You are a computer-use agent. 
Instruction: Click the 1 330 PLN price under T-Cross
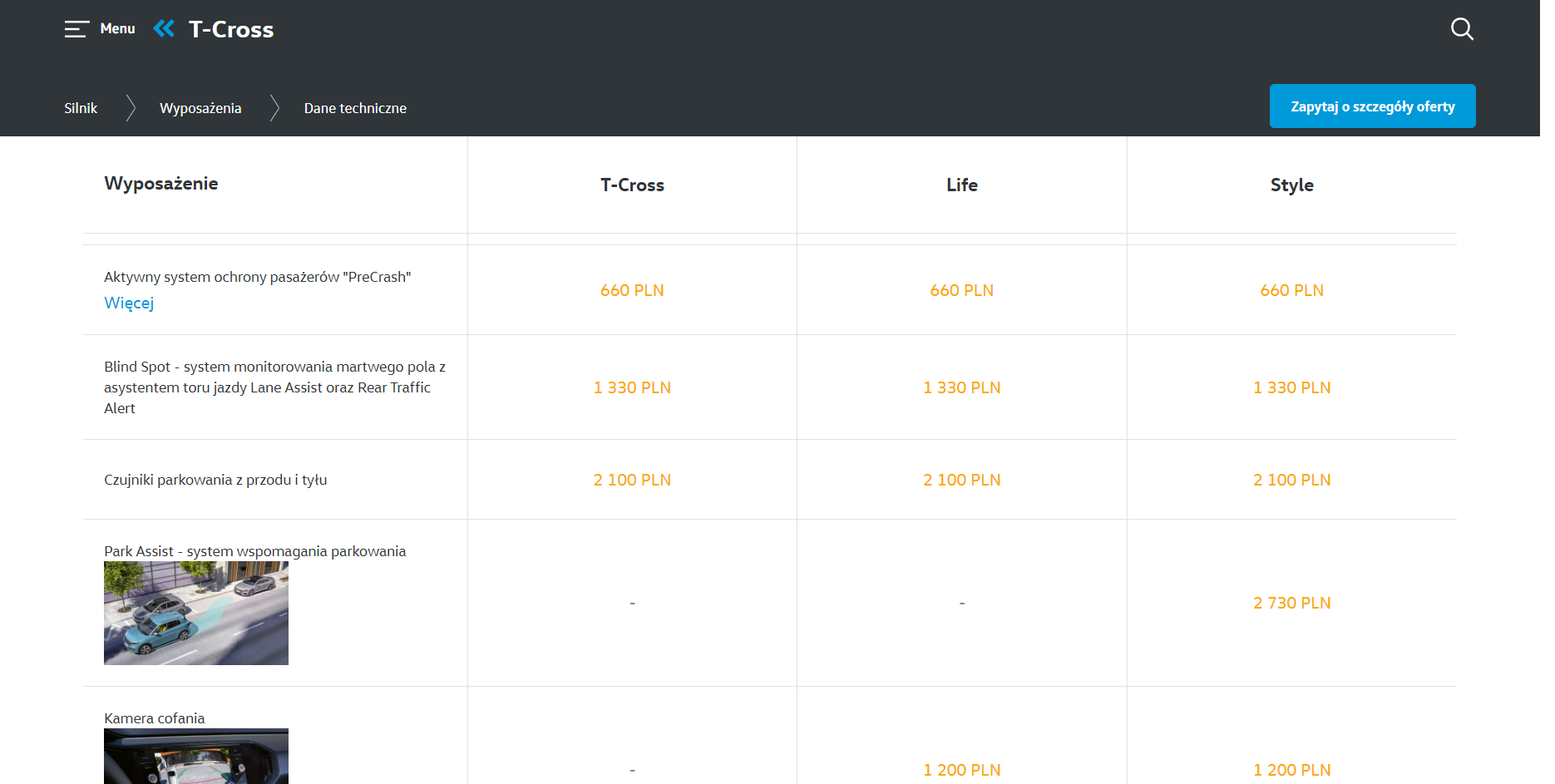(632, 387)
